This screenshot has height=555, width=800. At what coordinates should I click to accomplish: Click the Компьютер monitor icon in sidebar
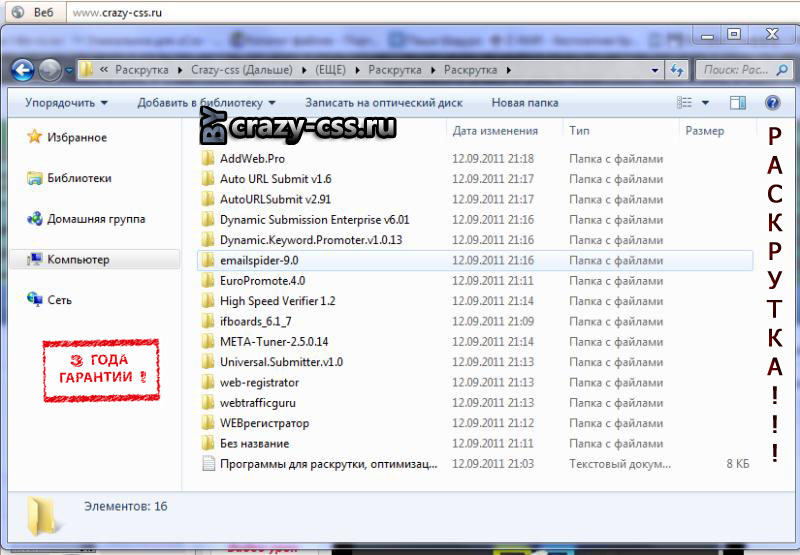pos(34,260)
